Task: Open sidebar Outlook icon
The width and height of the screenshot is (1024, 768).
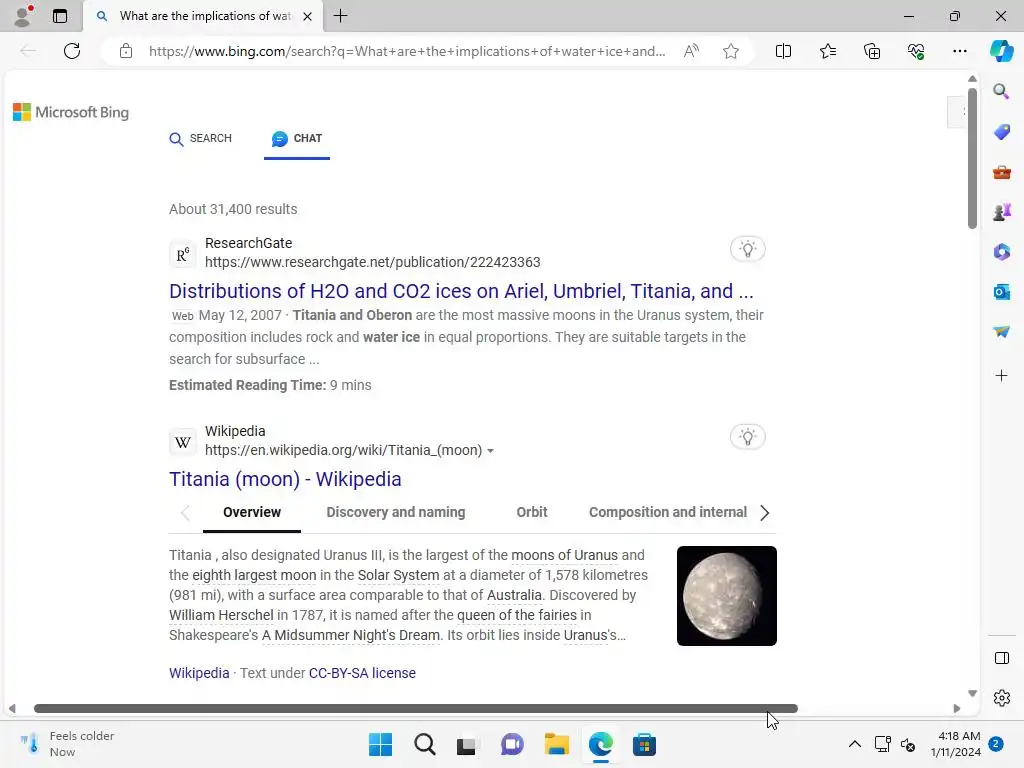Action: pyautogui.click(x=1001, y=292)
